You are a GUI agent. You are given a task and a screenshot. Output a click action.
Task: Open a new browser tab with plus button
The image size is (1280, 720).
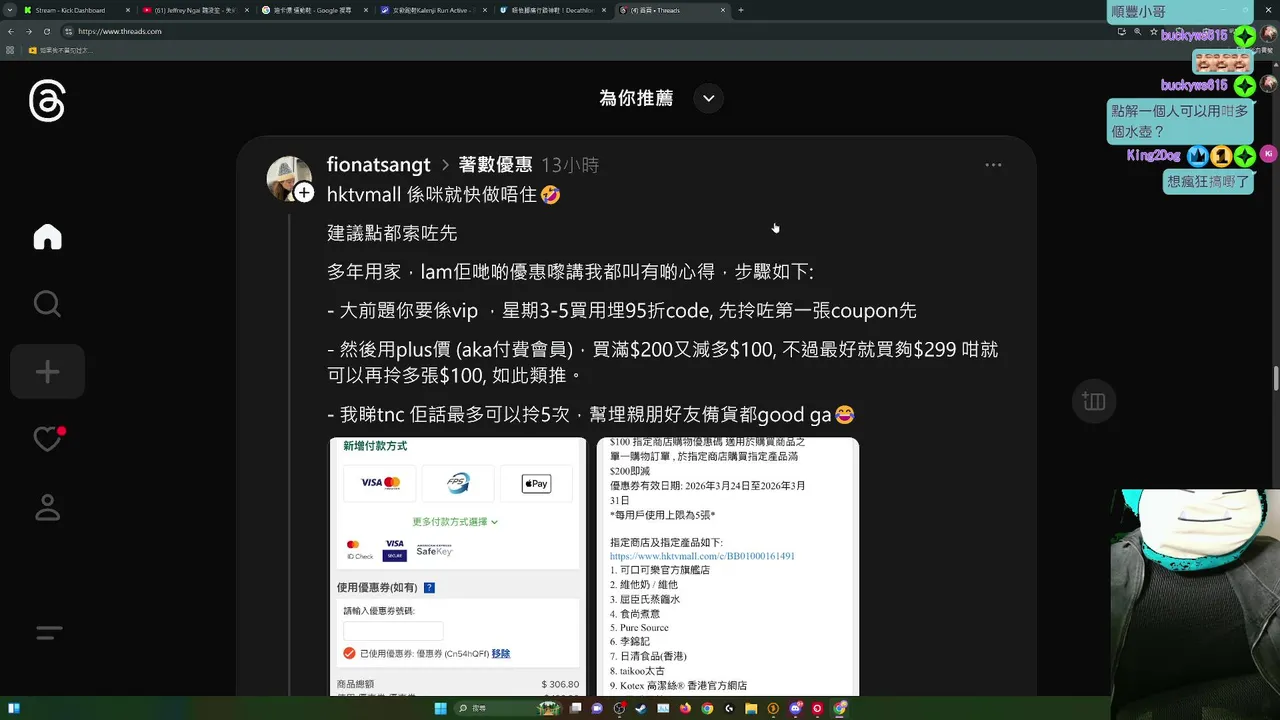(x=741, y=10)
